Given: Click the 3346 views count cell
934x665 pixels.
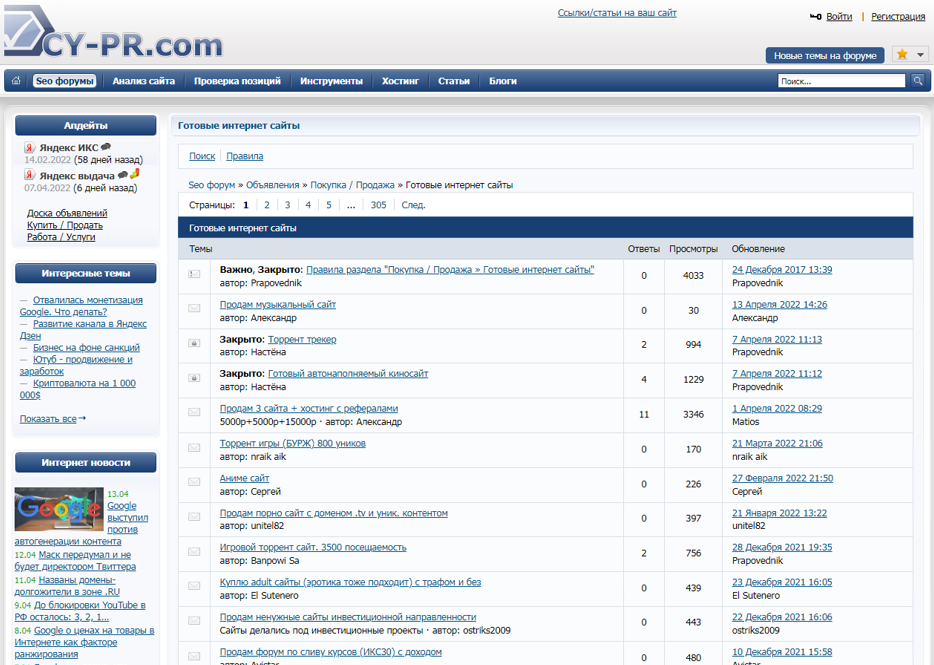Looking at the screenshot, I should point(693,415).
